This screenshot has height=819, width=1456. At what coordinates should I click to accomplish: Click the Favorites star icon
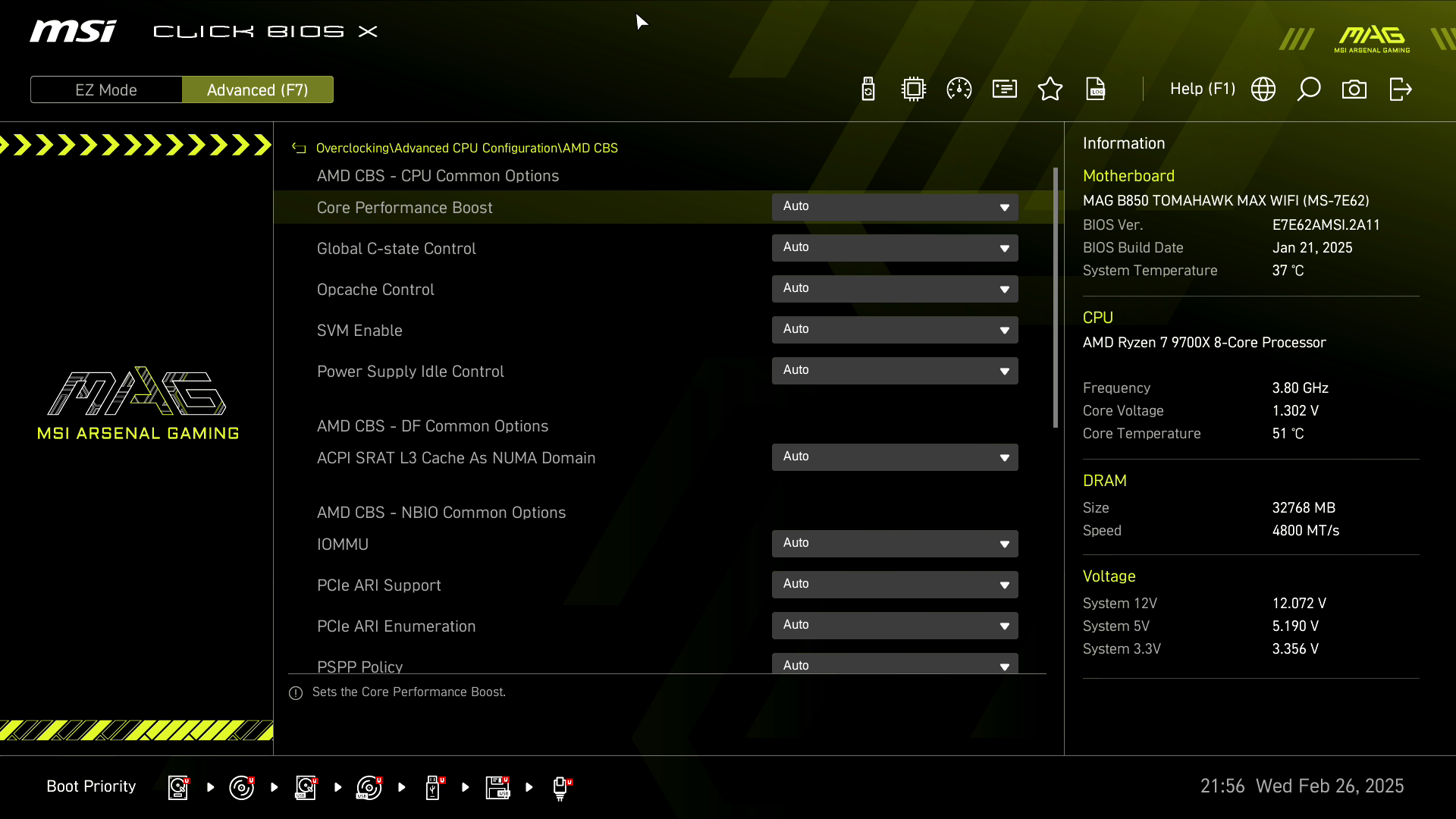[1050, 89]
